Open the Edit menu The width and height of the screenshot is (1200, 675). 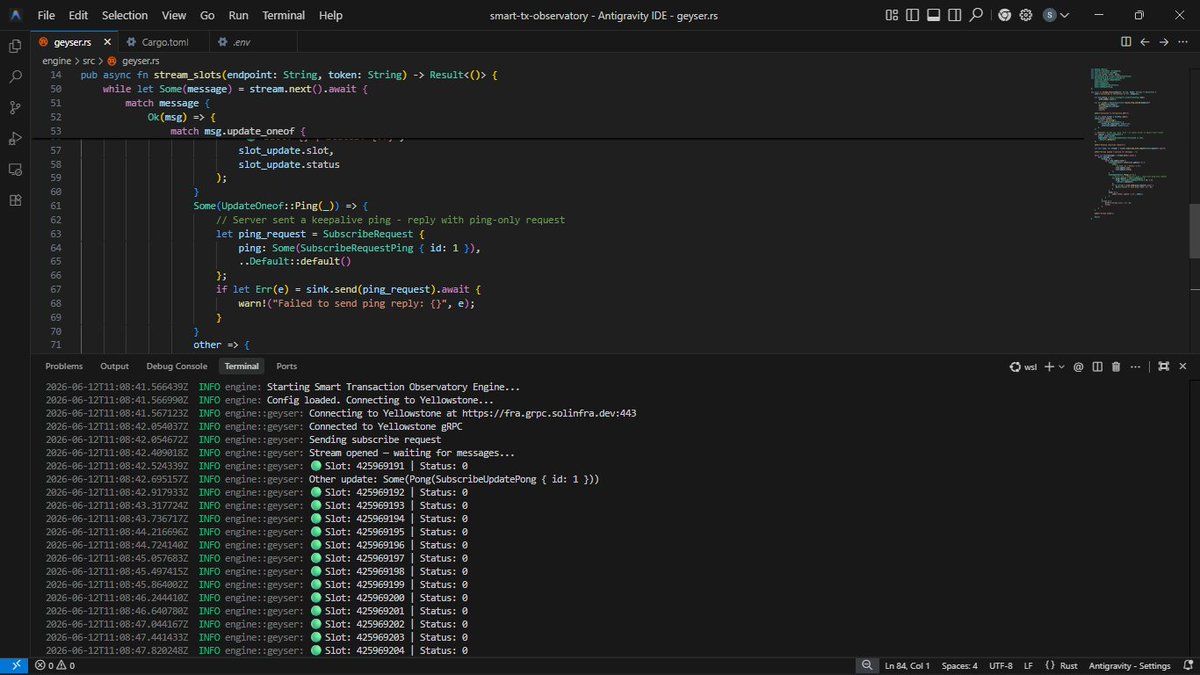pos(79,15)
